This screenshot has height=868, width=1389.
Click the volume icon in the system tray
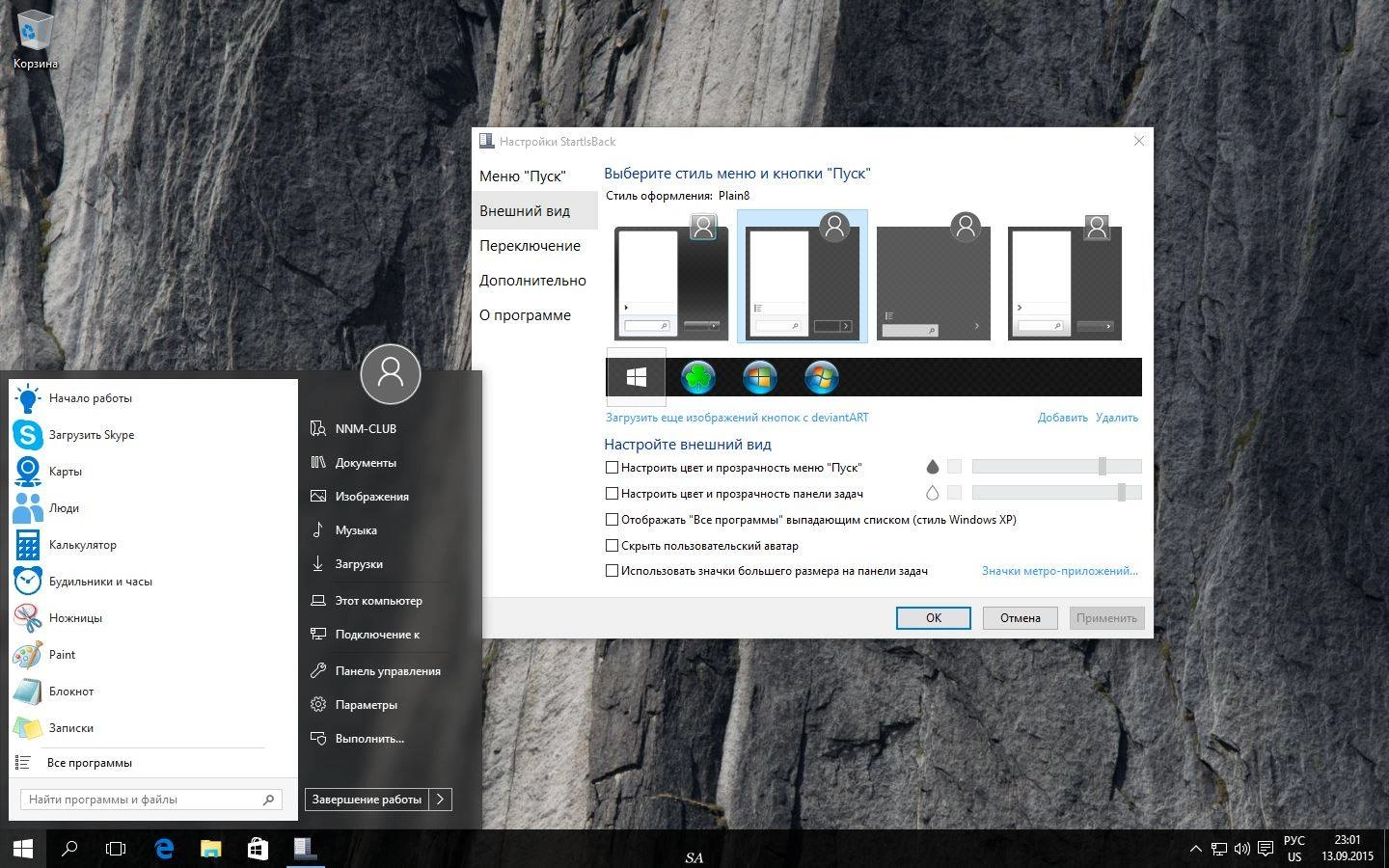pyautogui.click(x=1241, y=849)
